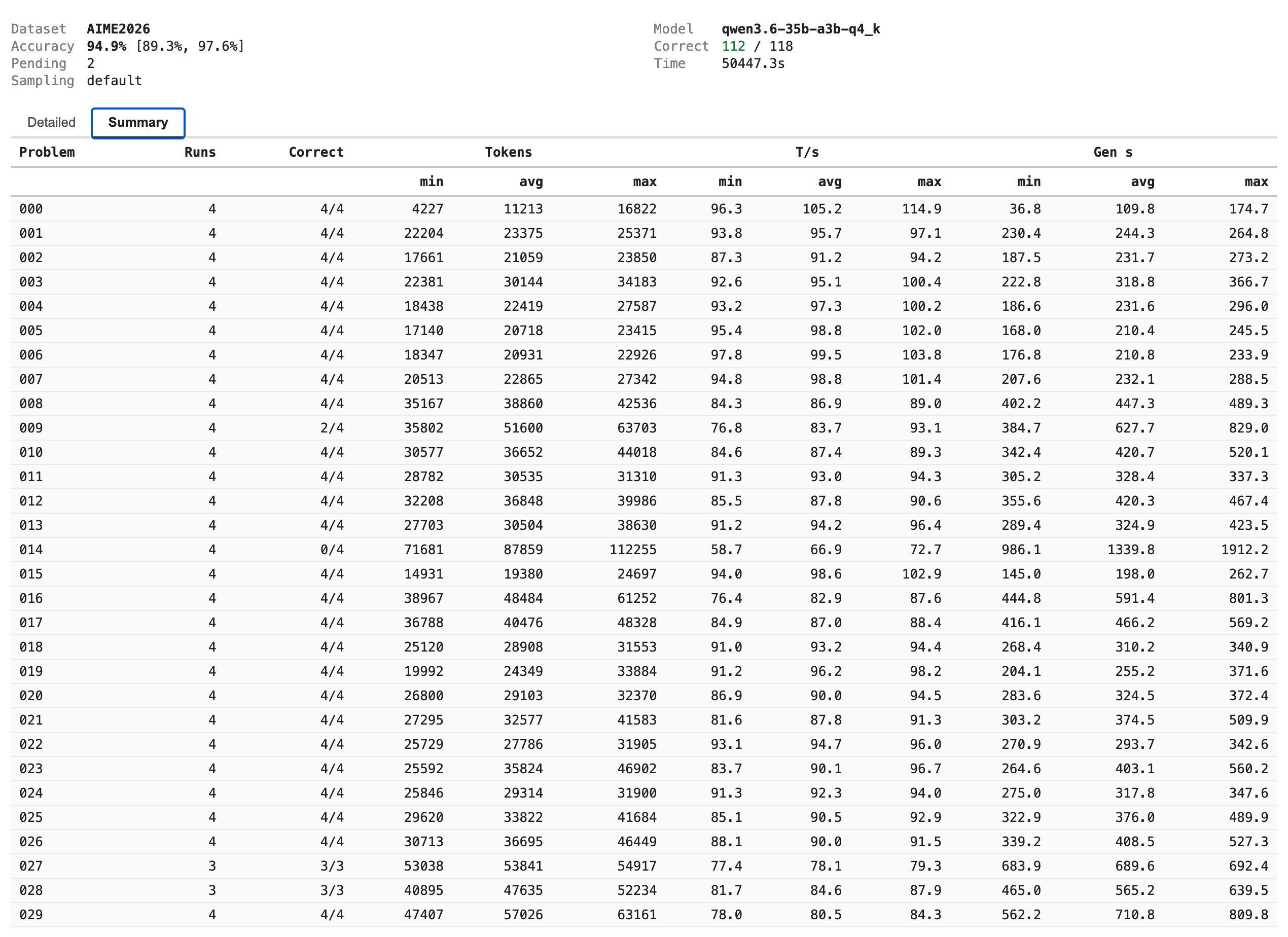Image resolution: width=1288 pixels, height=937 pixels.
Task: Click the Correct column header
Action: pos(316,152)
